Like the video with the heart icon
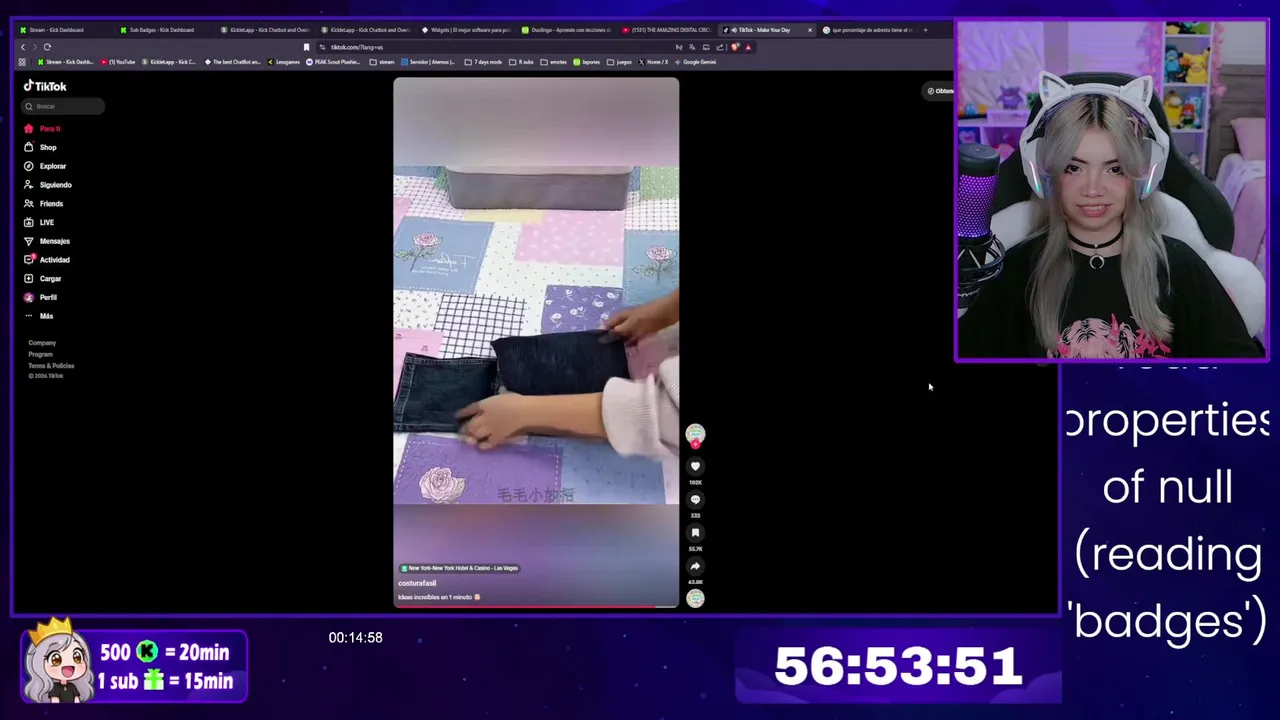This screenshot has width=1280, height=720. (x=695, y=466)
